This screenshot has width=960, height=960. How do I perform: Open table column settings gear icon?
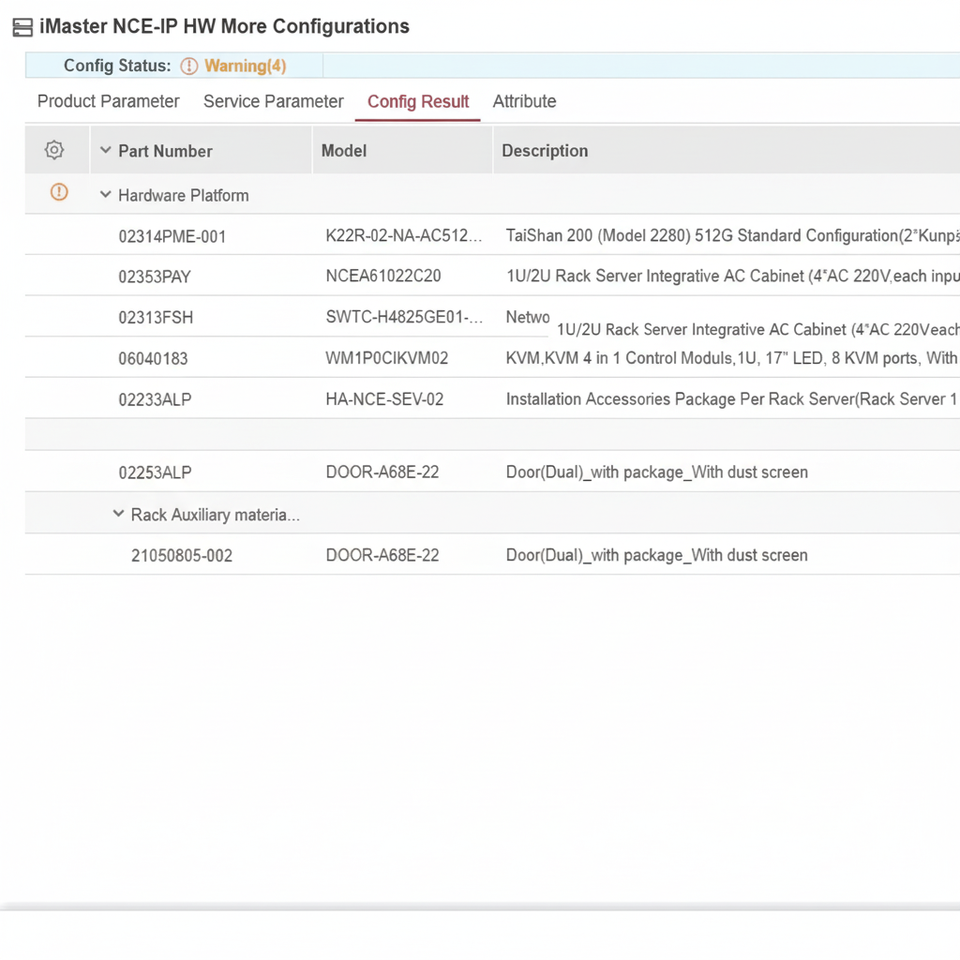(54, 150)
